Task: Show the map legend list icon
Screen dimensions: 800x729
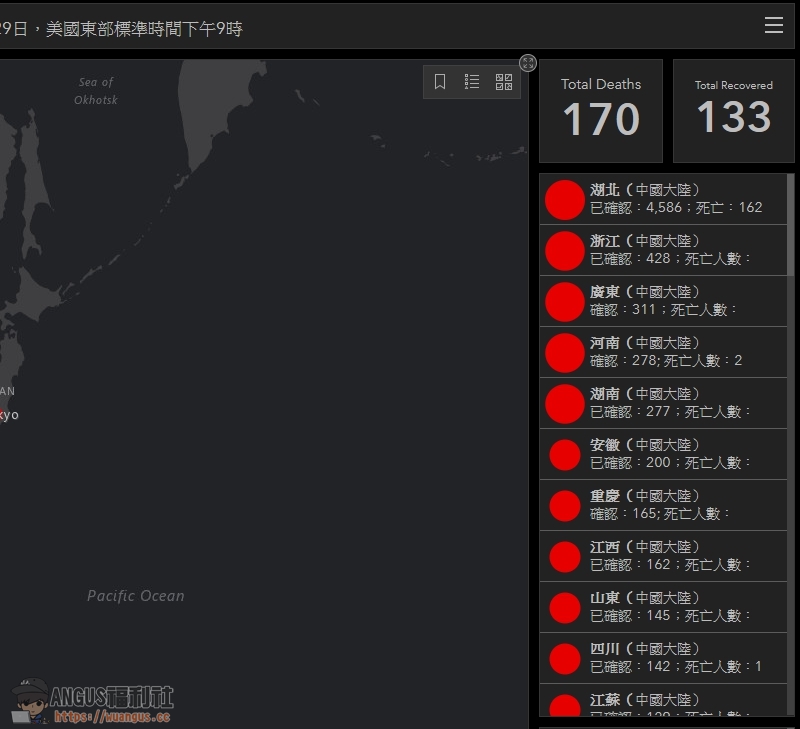Action: coord(472,82)
